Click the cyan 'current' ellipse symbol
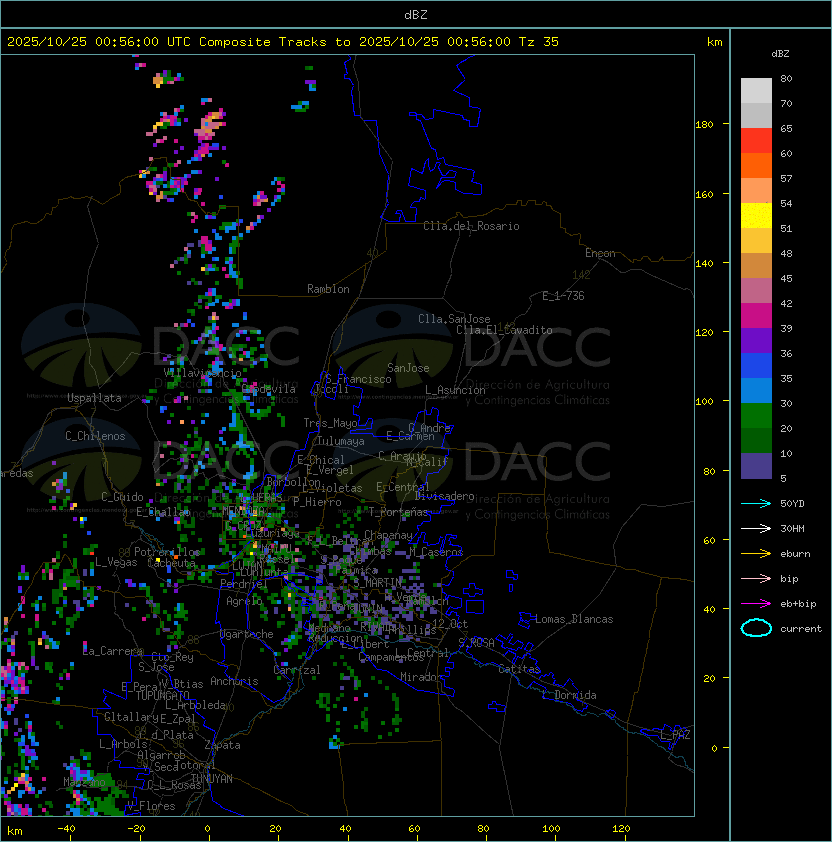Screen dimensions: 832x842 (x=756, y=628)
